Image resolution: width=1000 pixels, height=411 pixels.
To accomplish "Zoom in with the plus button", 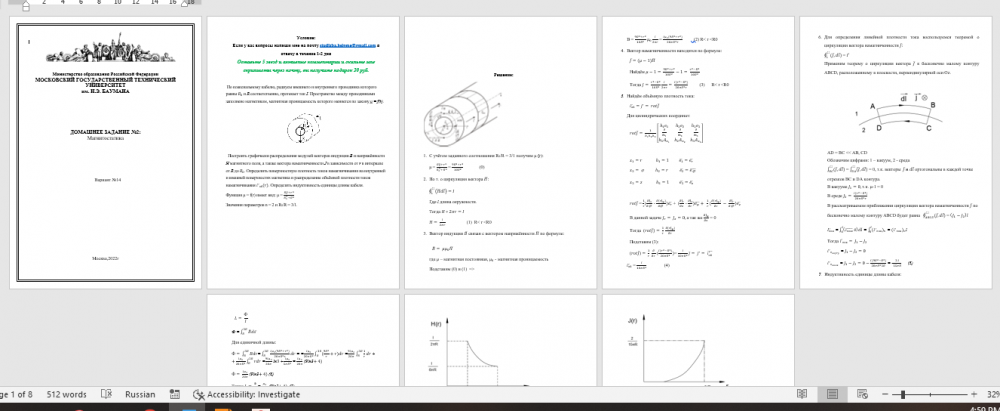I will point(973,394).
